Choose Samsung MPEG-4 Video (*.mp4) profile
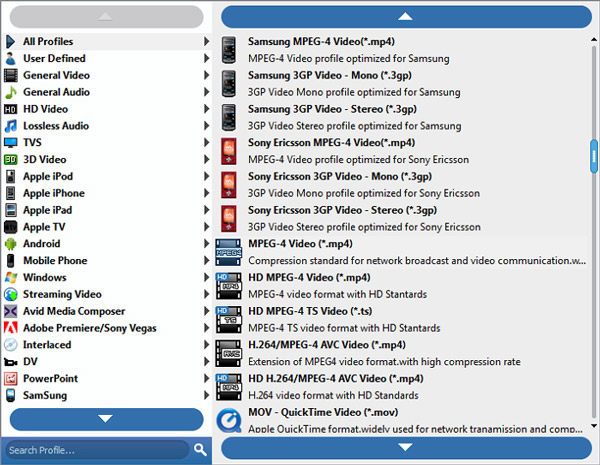Screen dimensions: 600x465 [402, 50]
